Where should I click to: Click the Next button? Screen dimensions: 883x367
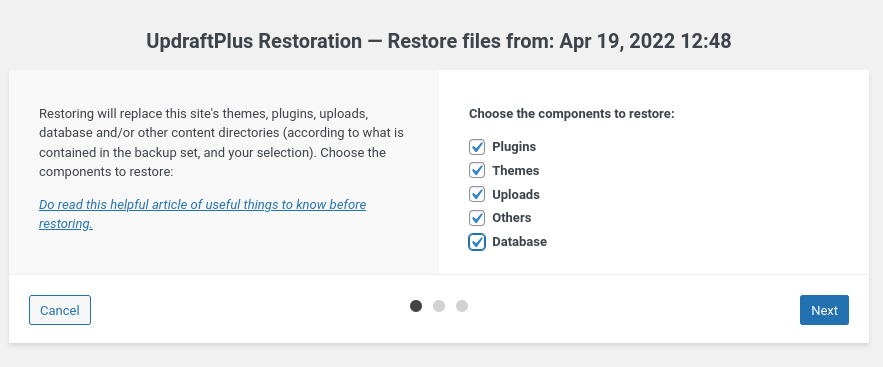click(x=824, y=310)
